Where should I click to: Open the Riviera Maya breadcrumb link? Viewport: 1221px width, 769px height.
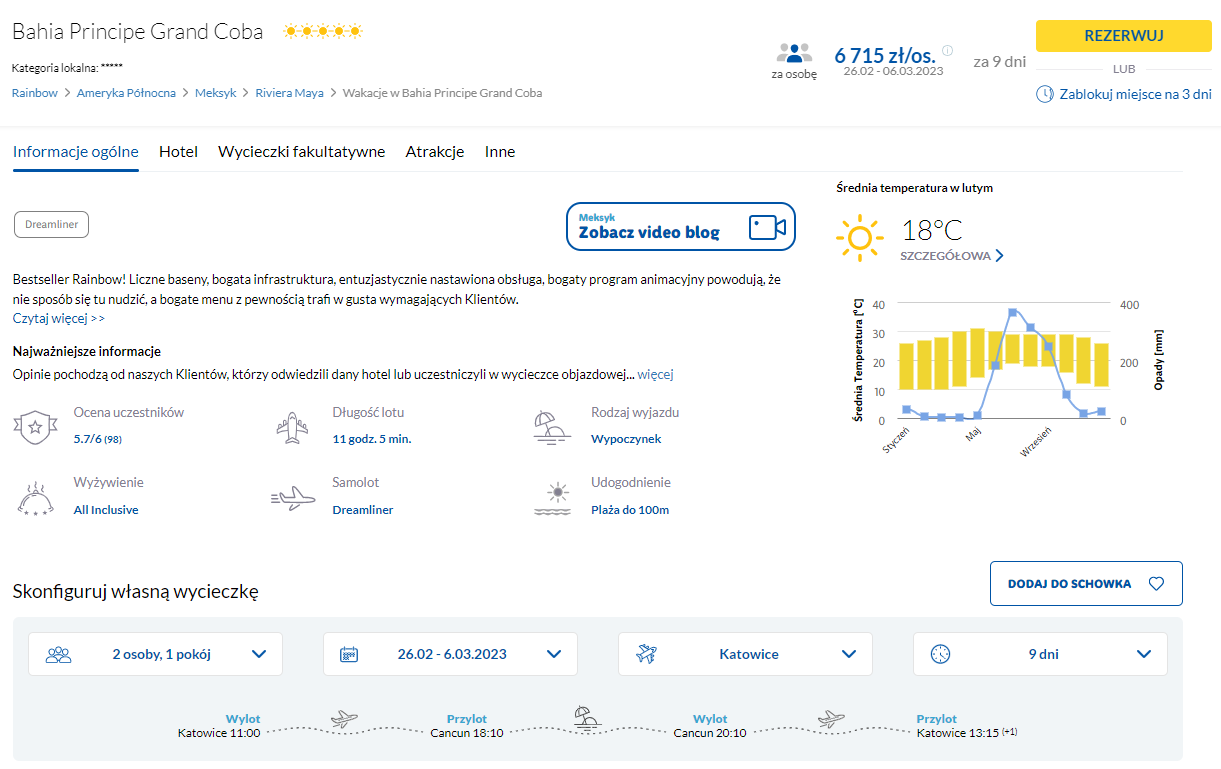pyautogui.click(x=289, y=93)
